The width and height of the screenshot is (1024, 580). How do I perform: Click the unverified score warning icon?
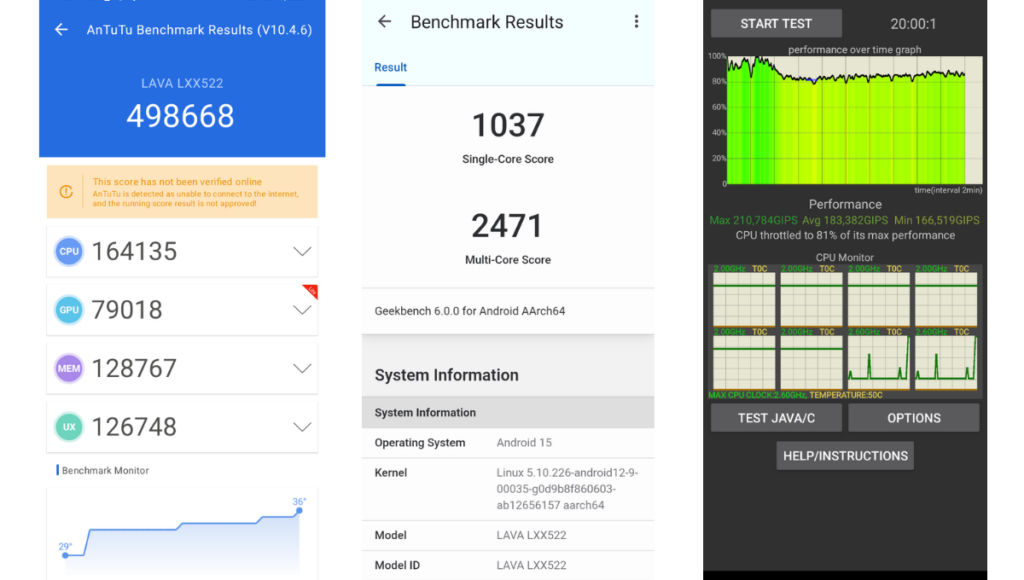click(x=66, y=192)
